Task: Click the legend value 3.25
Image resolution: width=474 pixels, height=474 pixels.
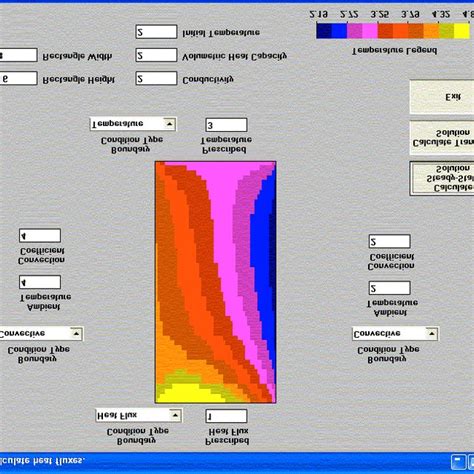Action: [379, 14]
